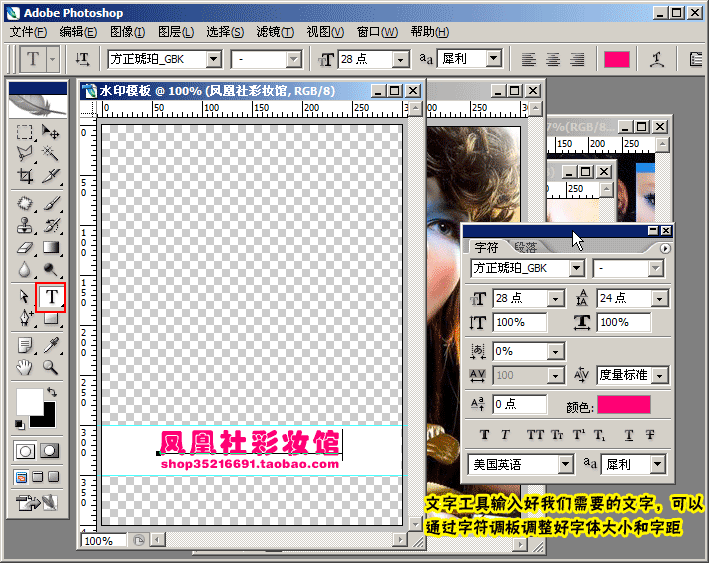Image resolution: width=709 pixels, height=563 pixels.
Task: Select the Clone Stamp tool
Action: [24, 225]
